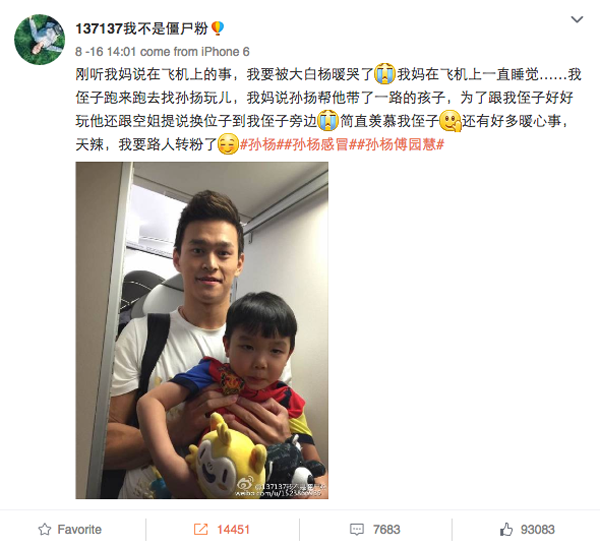Click the smiling blush emoji after 路人转粉了
The image size is (600, 548).
point(228,145)
